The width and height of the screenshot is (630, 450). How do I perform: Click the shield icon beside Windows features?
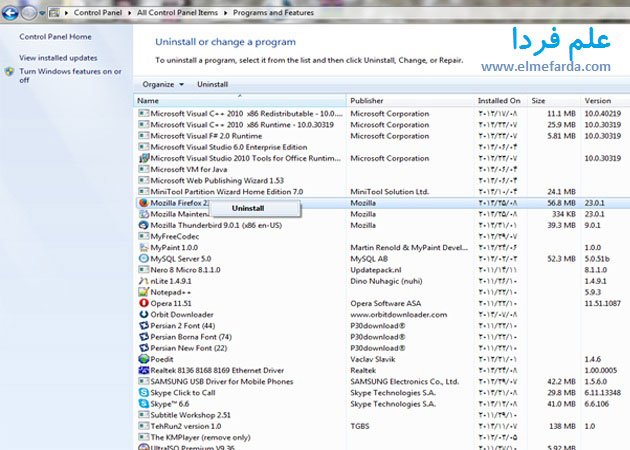9,72
